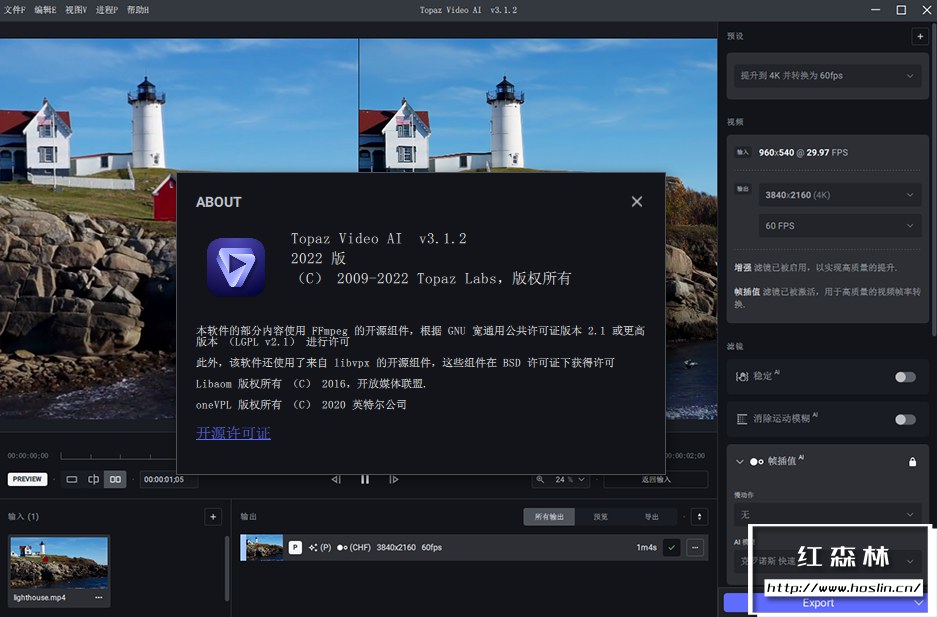Click the input list vertical scrollbar
Screen dimensions: 937x617
226,567
